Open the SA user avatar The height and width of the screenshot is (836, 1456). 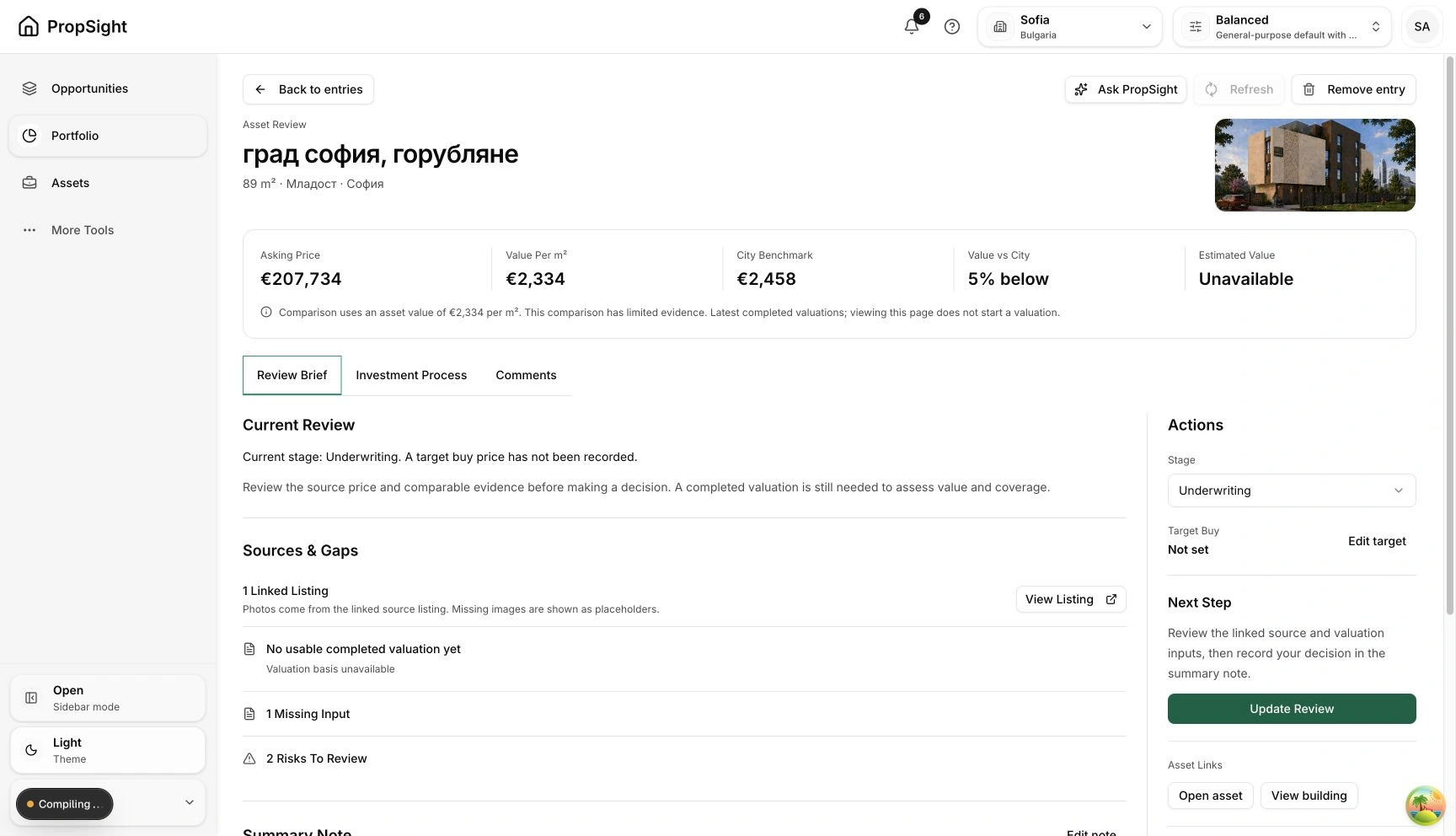pos(1422,27)
